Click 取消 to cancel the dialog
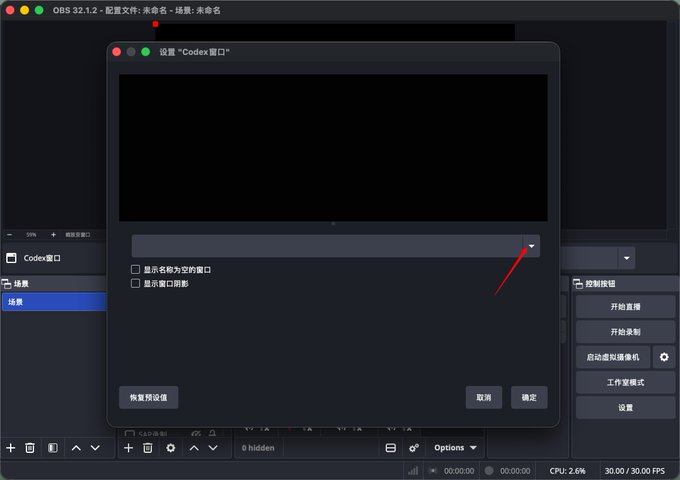Screen dimensions: 680x480 point(484,398)
